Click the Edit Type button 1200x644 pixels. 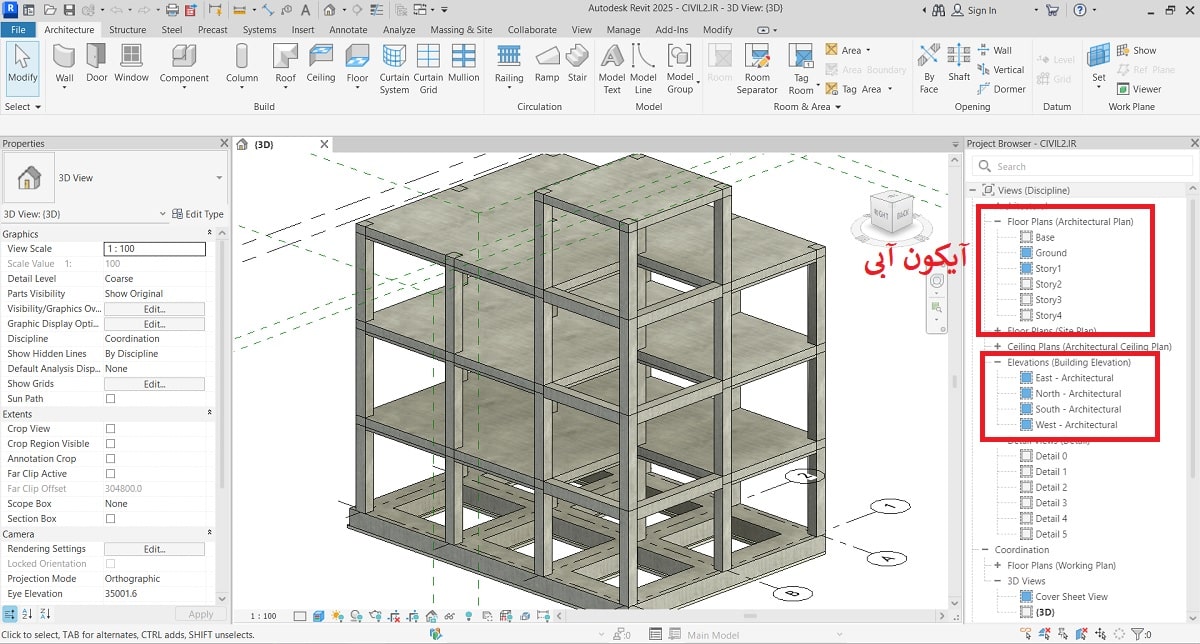pos(198,214)
